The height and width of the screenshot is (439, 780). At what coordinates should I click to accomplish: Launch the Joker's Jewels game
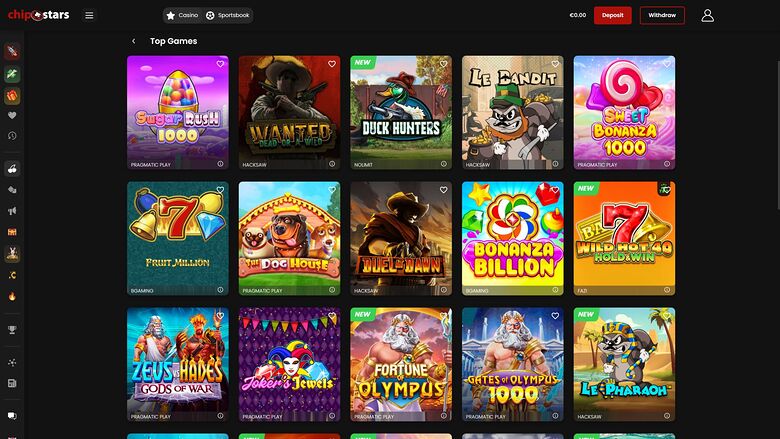tap(290, 364)
